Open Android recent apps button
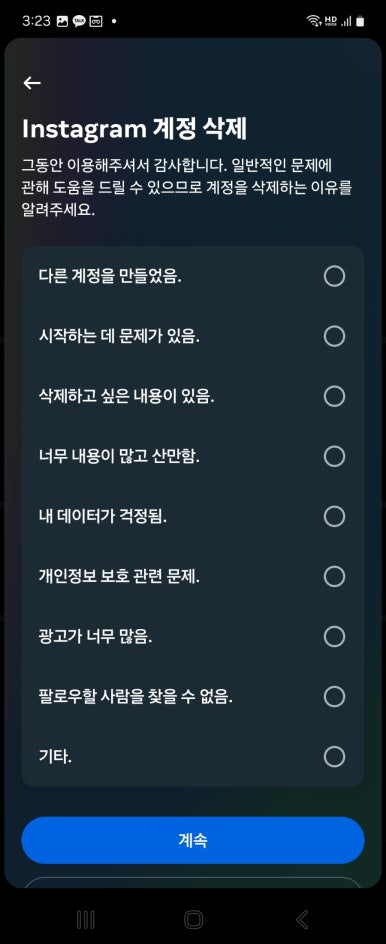Viewport: 386px width, 944px height. [86, 919]
